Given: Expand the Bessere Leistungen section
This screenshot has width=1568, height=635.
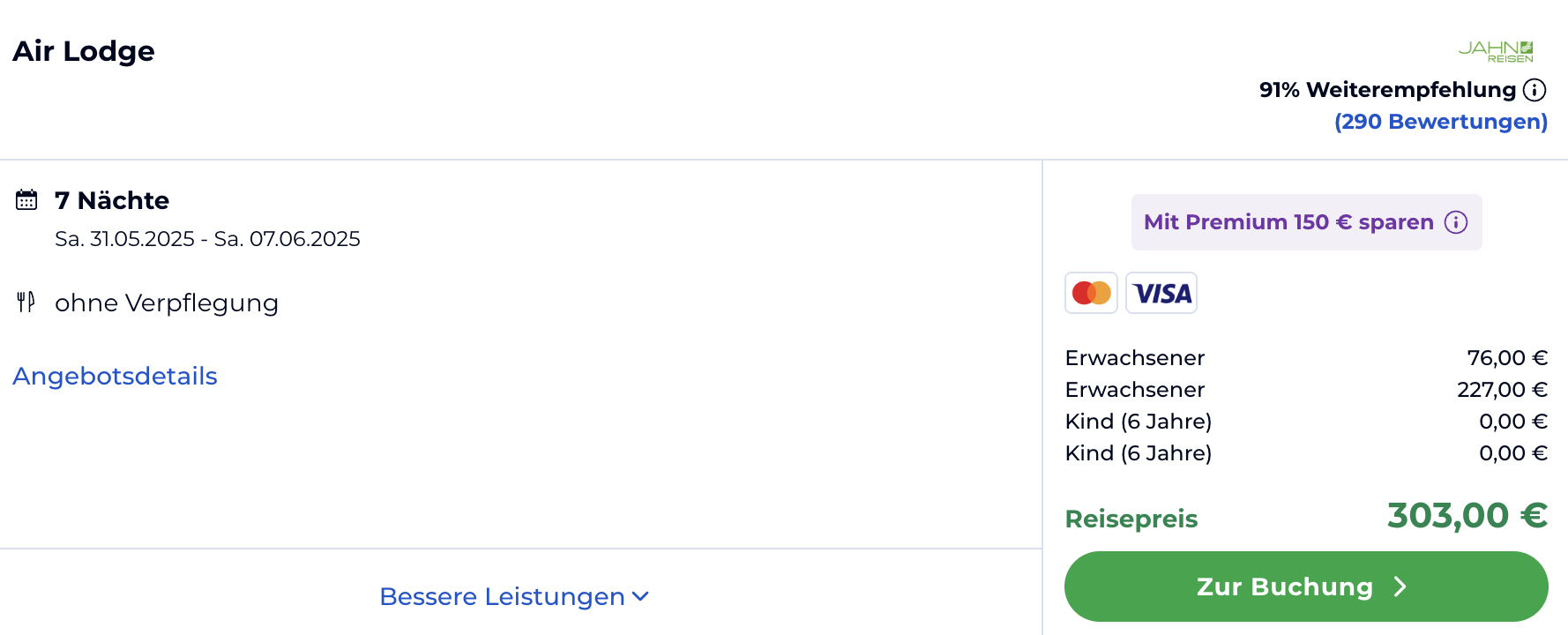Looking at the screenshot, I should coord(514,597).
